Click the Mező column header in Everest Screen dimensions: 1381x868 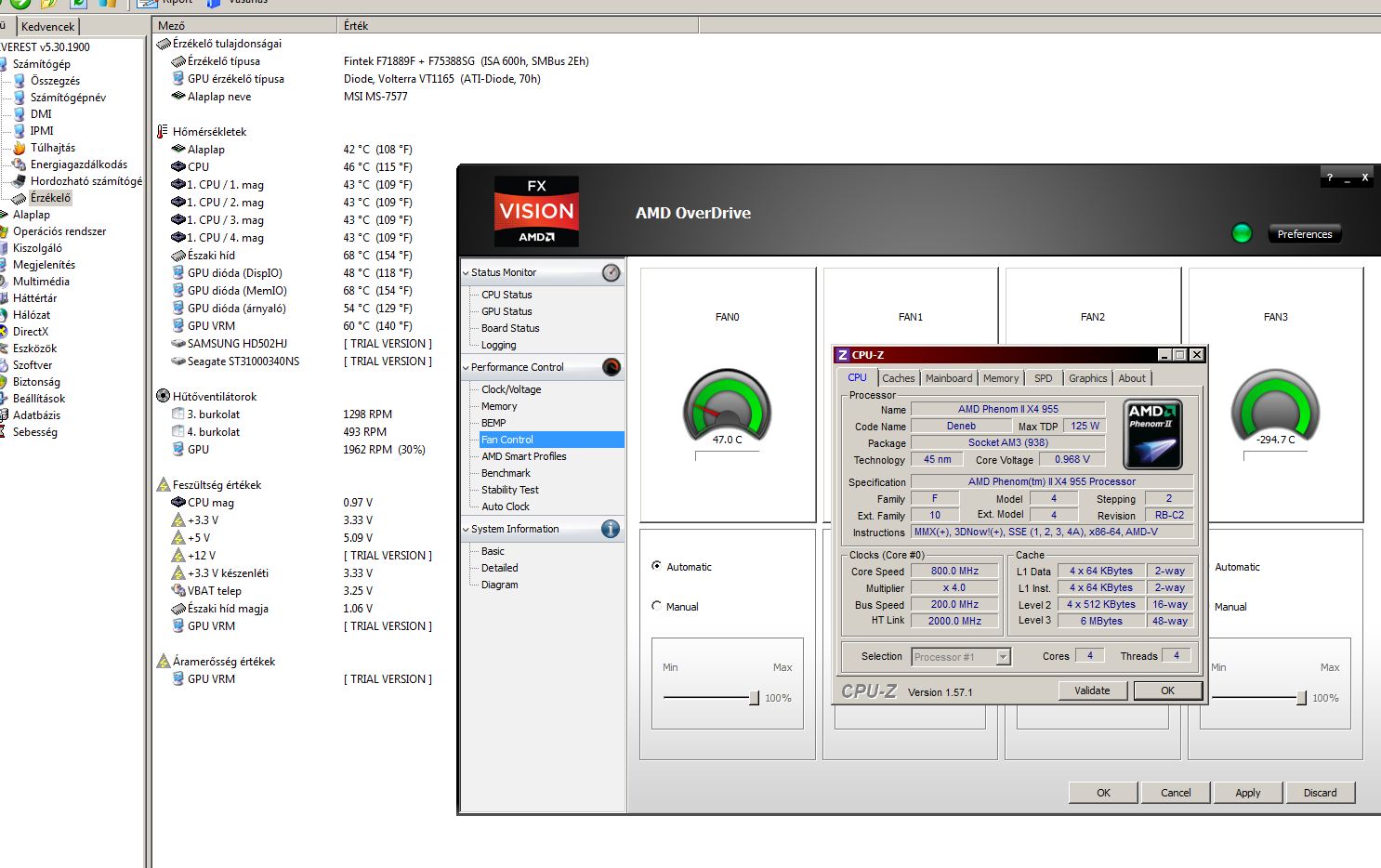click(245, 26)
